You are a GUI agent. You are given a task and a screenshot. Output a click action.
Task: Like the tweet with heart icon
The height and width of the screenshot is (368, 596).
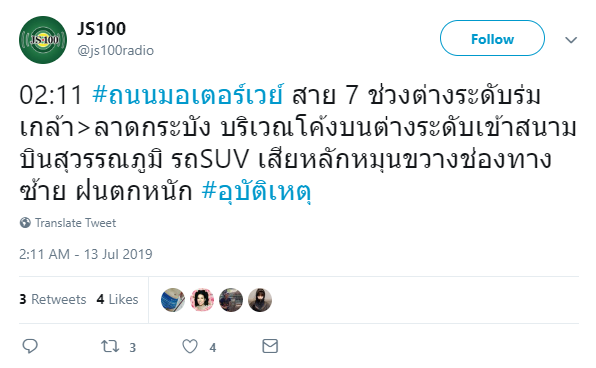pyautogui.click(x=190, y=346)
